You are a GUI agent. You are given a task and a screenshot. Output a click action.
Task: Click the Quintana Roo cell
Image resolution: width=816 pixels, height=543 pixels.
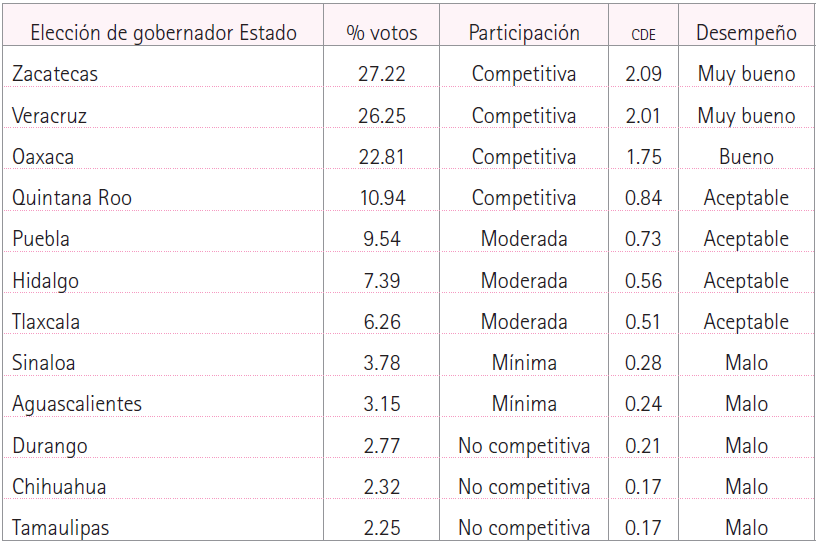coord(72,198)
